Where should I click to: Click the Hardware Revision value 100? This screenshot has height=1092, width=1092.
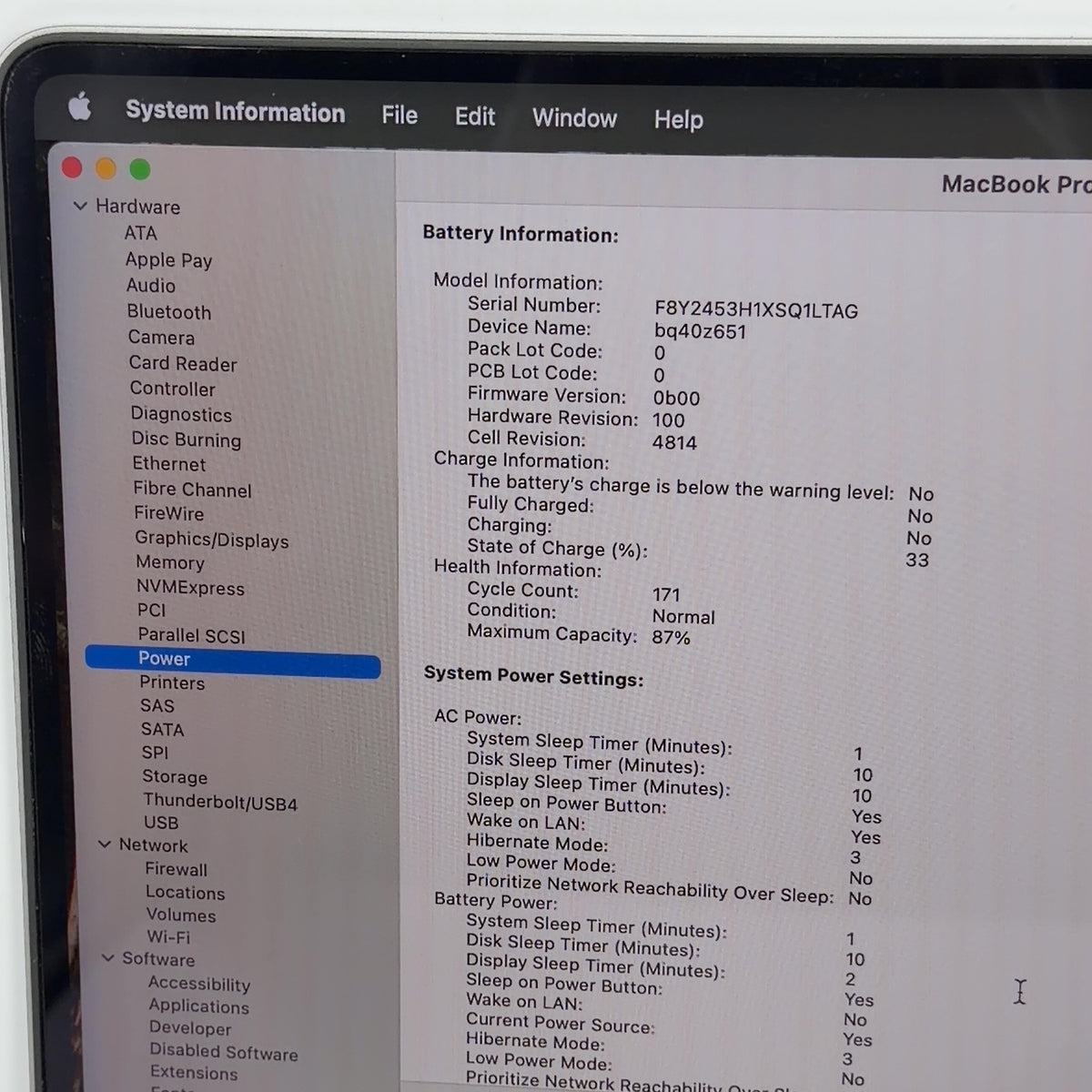668,420
